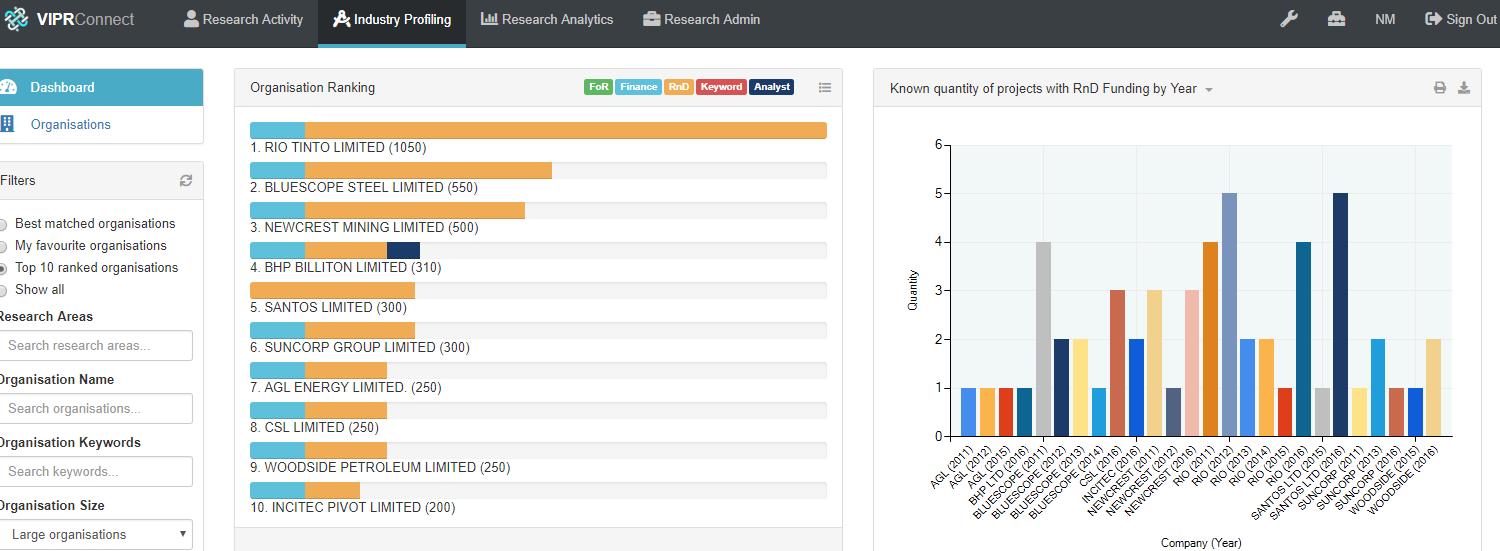Screen dimensions: 1500x551
Task: Click NEWCREST MINING LIMITED (500) label
Action: [x=364, y=228]
